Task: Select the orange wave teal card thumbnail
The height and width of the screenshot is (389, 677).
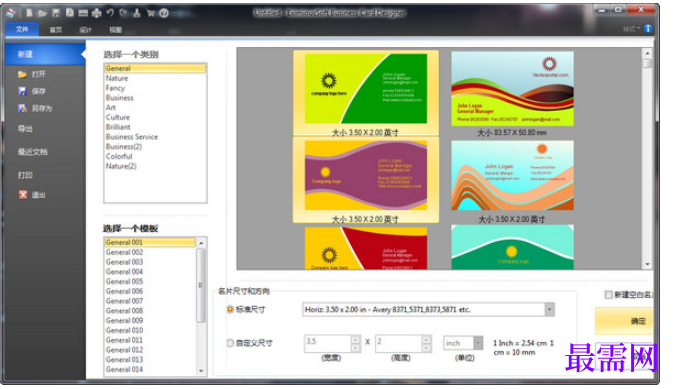Action: pyautogui.click(x=512, y=175)
